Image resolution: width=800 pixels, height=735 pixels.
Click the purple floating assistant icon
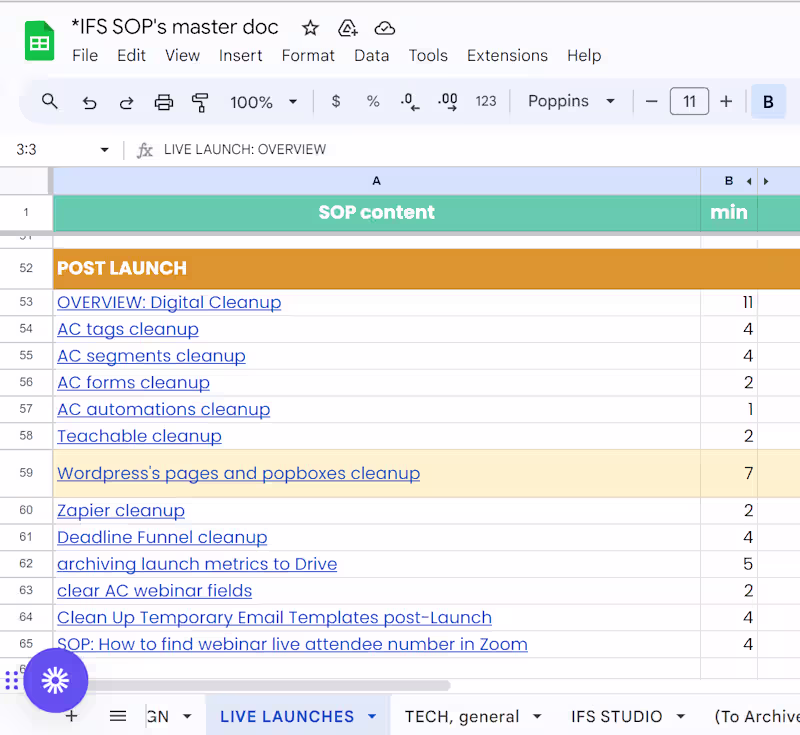(56, 680)
